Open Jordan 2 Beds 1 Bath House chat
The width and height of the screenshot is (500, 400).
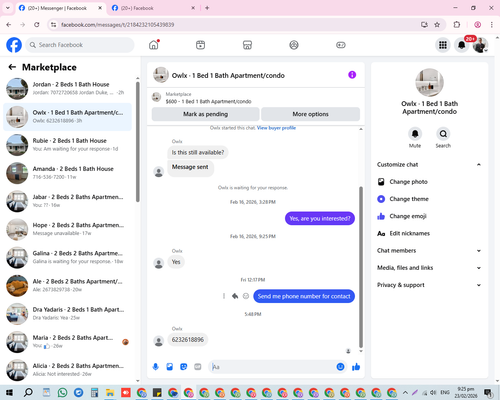coord(67,89)
